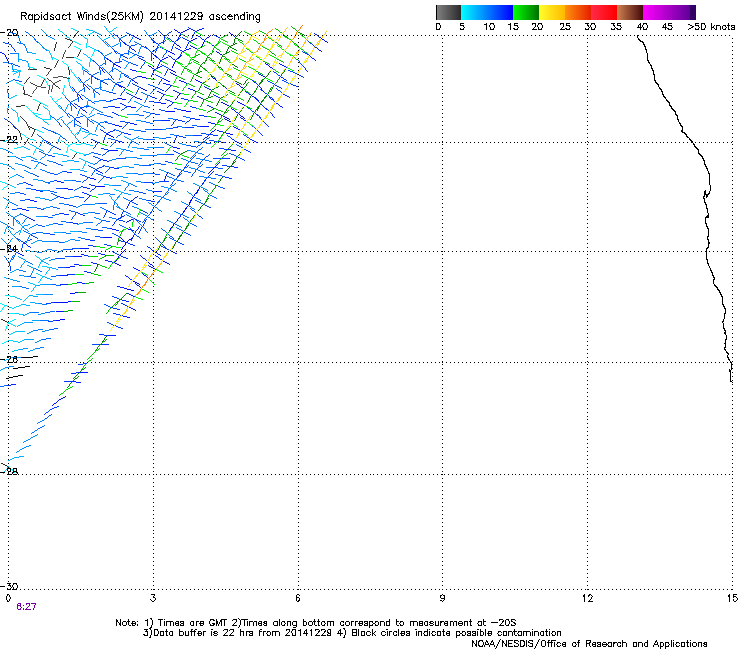Click the longitude label '6'
Screen dimensions: 740x650
tap(298, 598)
